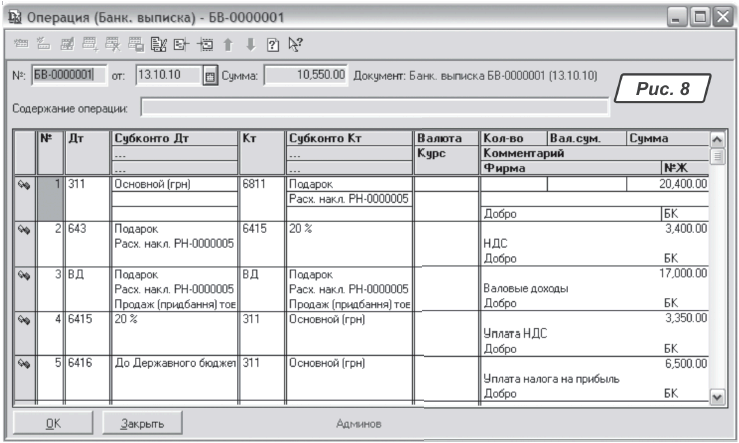Click the first toolbar icon for new row
The height and width of the screenshot is (443, 739).
point(21,44)
